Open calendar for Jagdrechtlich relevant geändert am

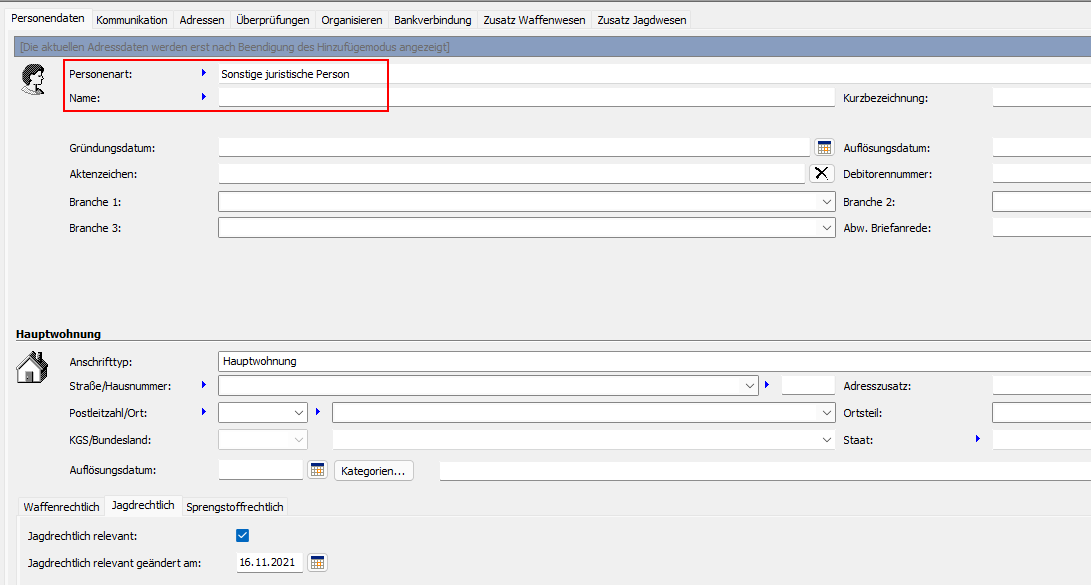click(x=317, y=563)
